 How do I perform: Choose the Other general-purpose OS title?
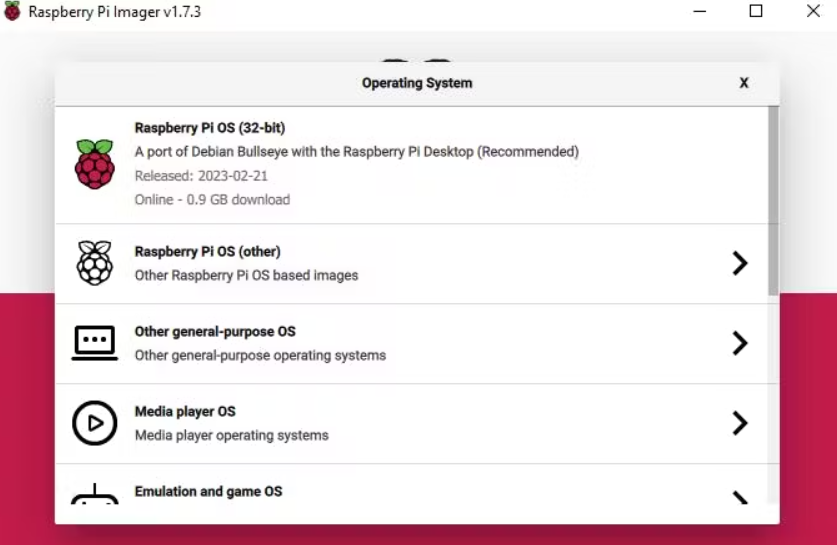click(x=215, y=331)
